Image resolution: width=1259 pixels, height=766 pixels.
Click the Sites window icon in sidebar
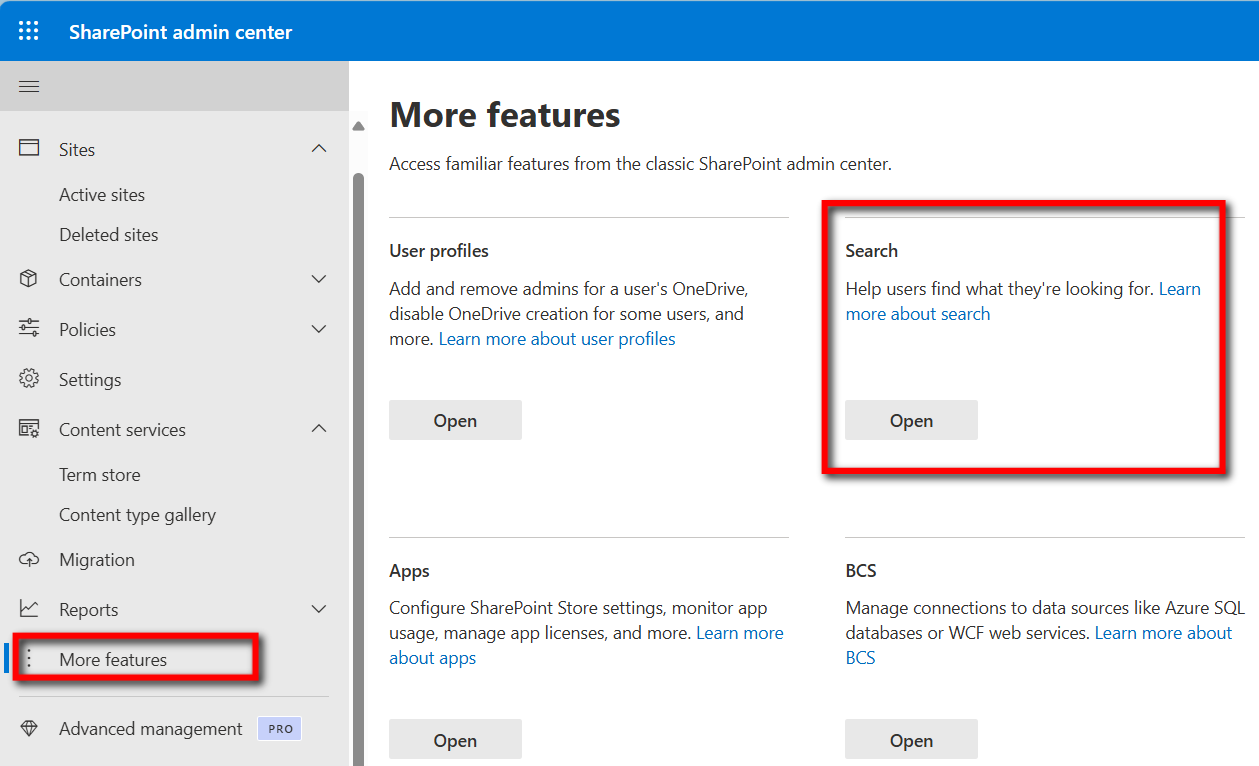(x=29, y=148)
